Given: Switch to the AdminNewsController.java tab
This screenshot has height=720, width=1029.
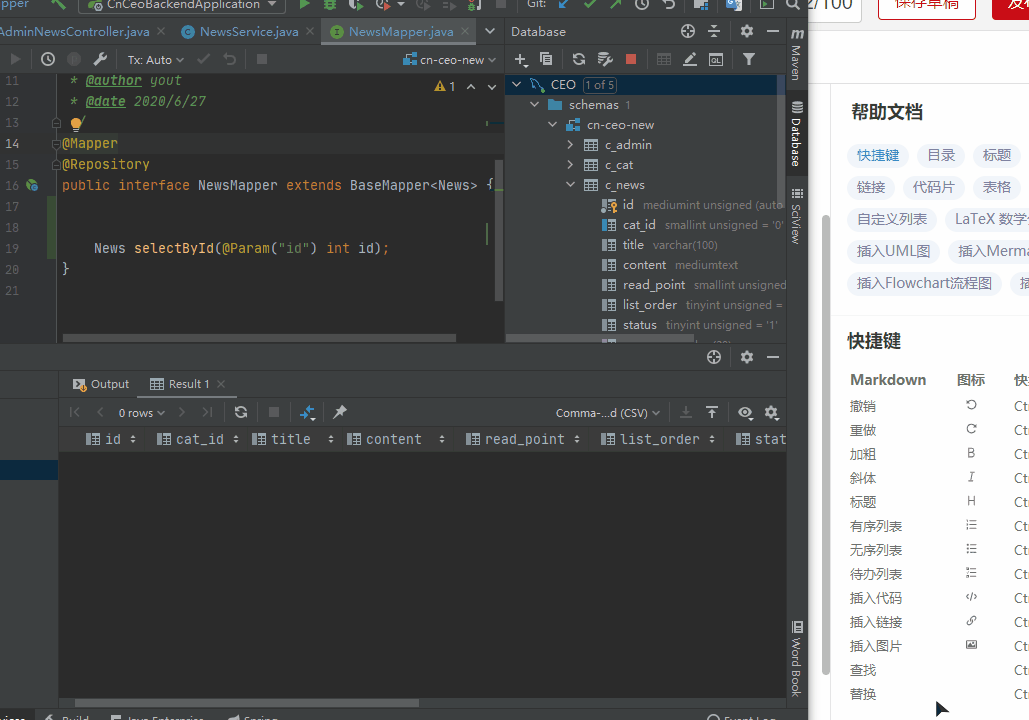Looking at the screenshot, I should 74,32.
